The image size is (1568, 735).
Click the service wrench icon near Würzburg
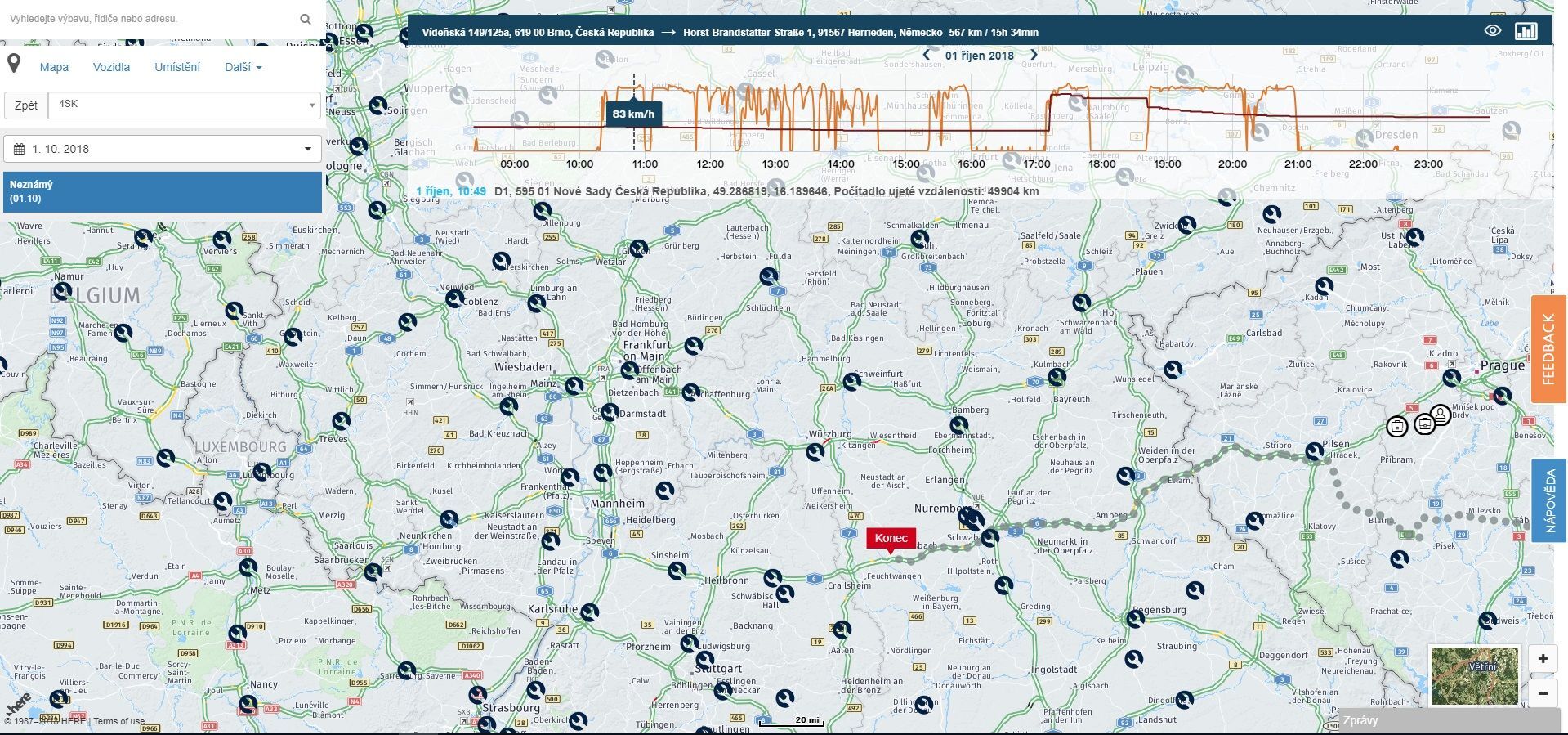[x=815, y=451]
